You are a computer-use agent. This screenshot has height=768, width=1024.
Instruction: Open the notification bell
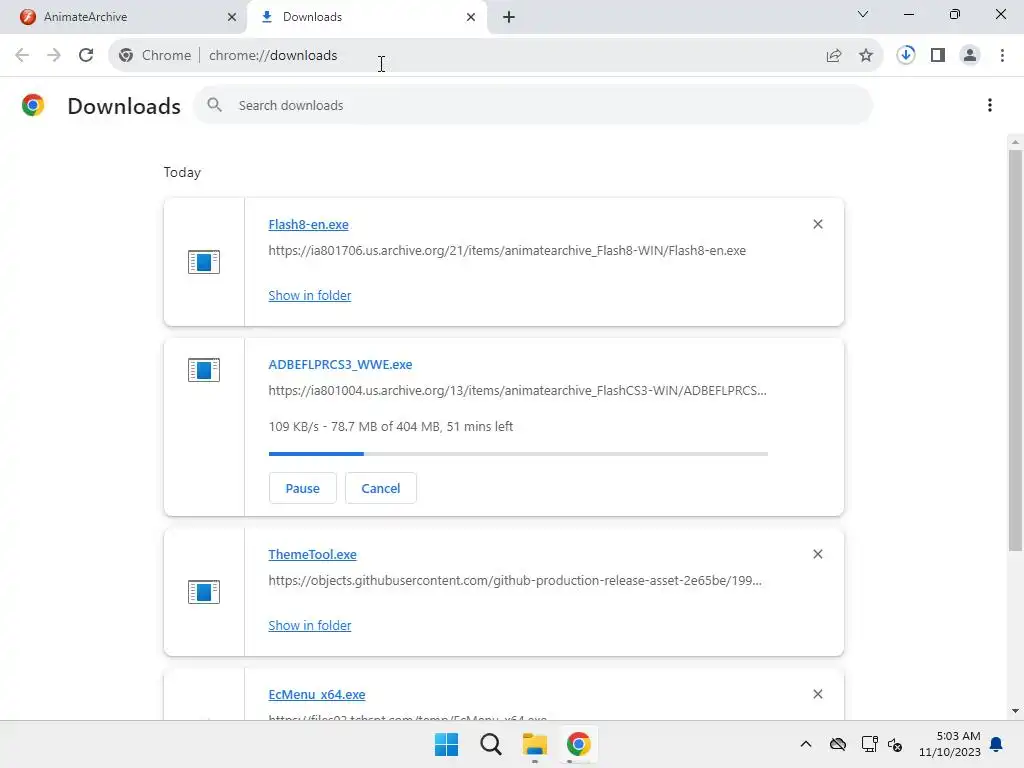coord(996,744)
